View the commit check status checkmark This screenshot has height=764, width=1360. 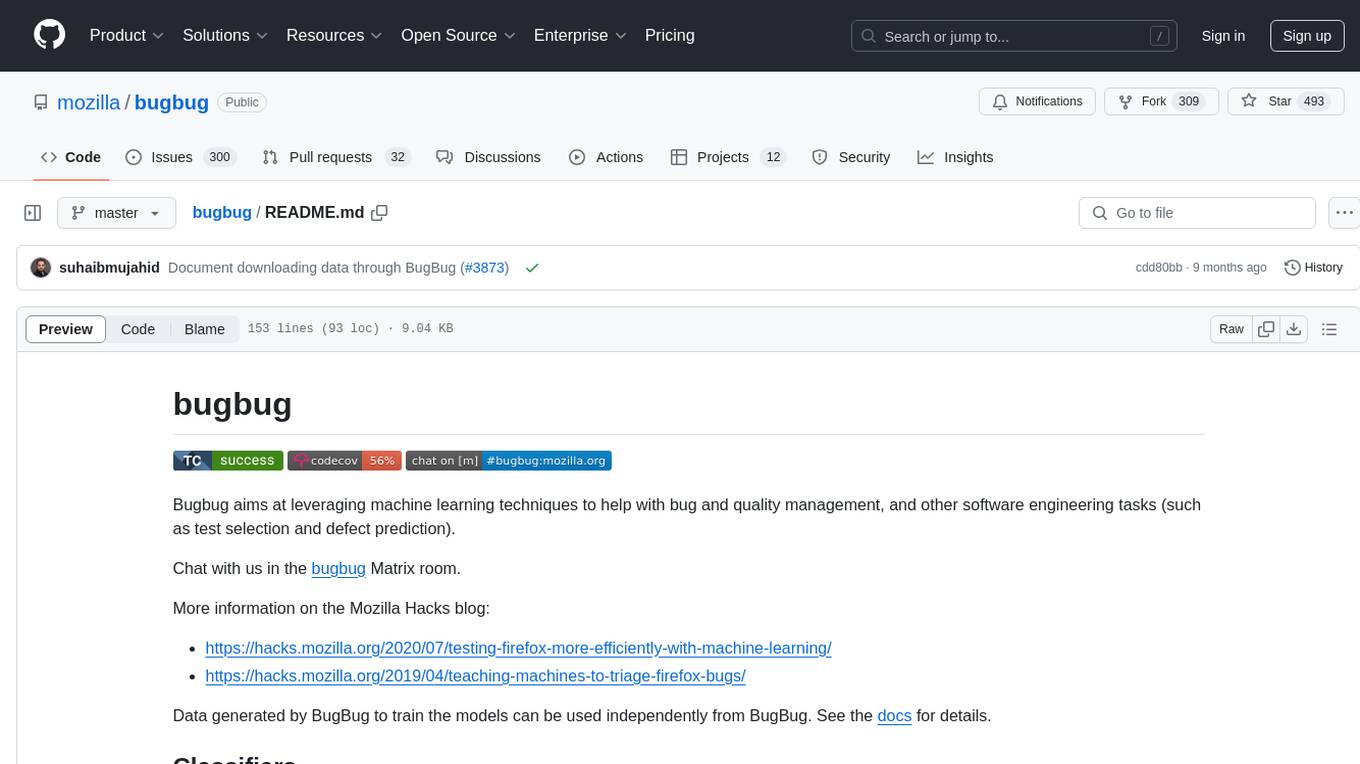tap(532, 268)
